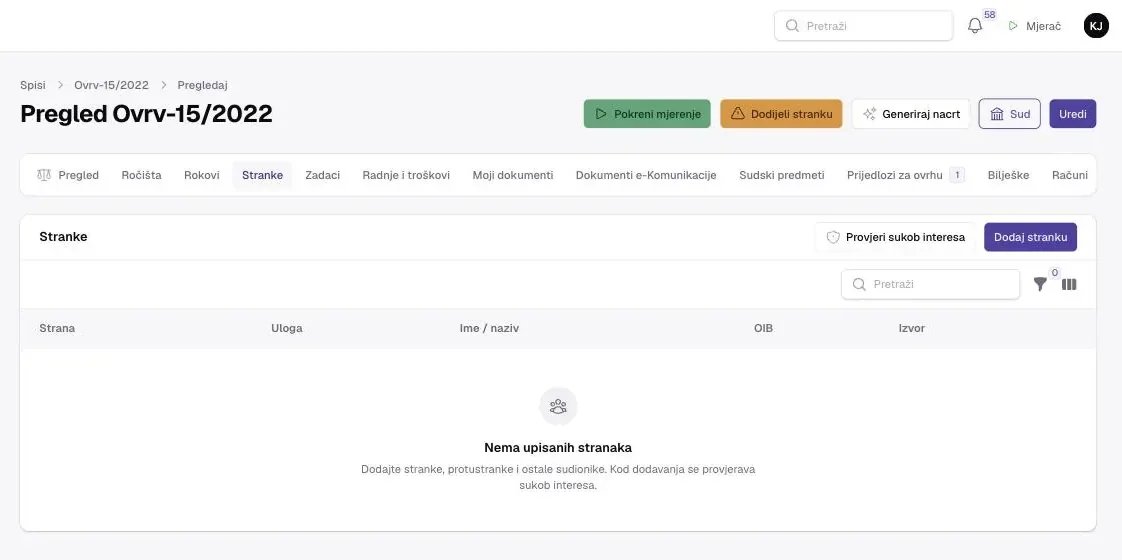Click the 1 badge beside Prijedlozi za ovrhu
This screenshot has height=560, width=1122.
click(957, 175)
